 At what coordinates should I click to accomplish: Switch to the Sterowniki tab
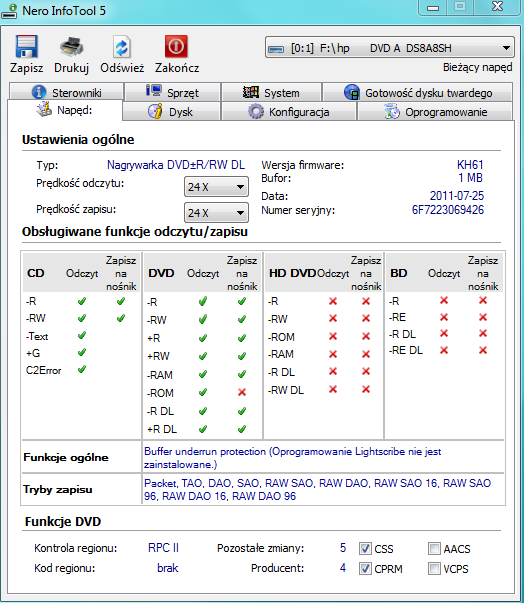[66, 92]
